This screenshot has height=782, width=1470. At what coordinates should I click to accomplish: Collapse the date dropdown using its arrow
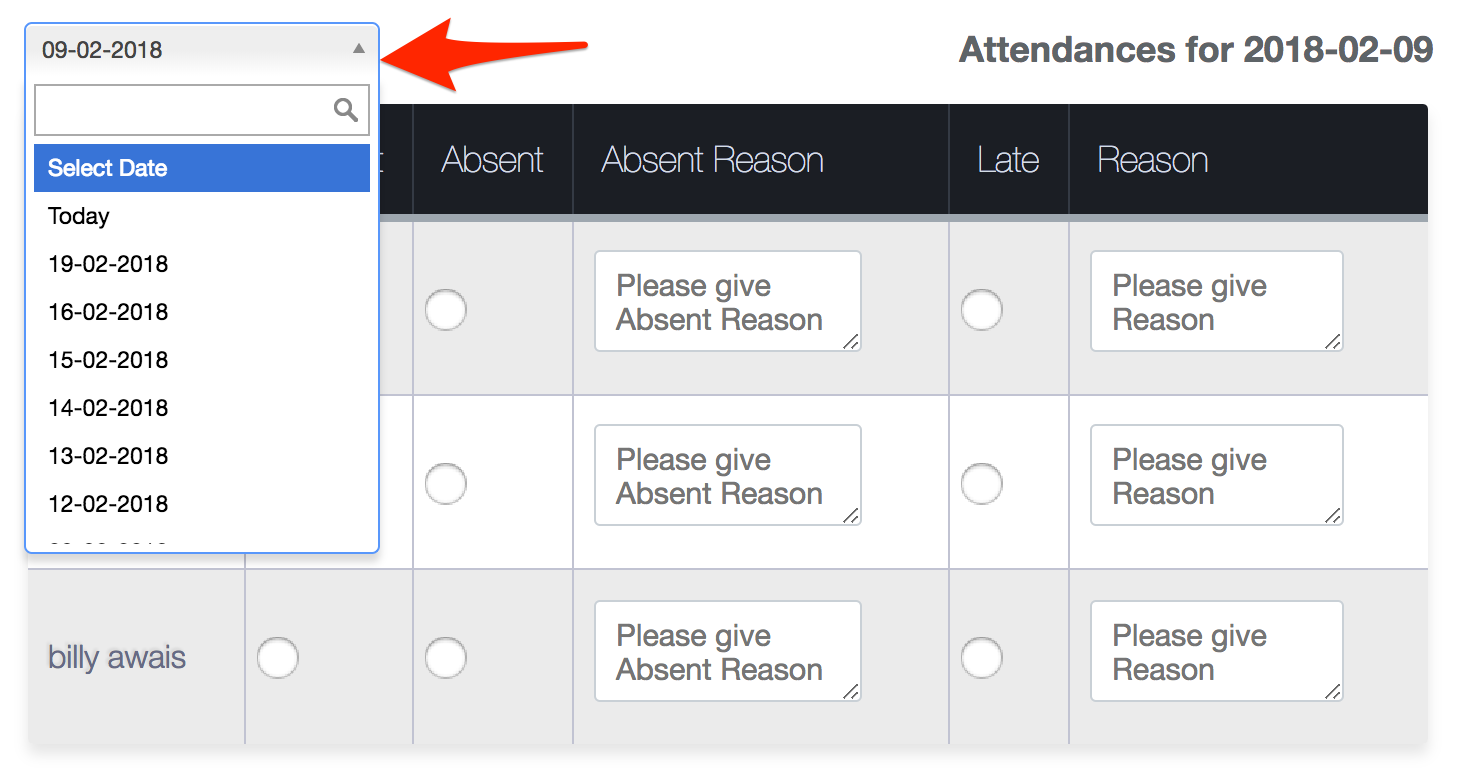(x=359, y=49)
